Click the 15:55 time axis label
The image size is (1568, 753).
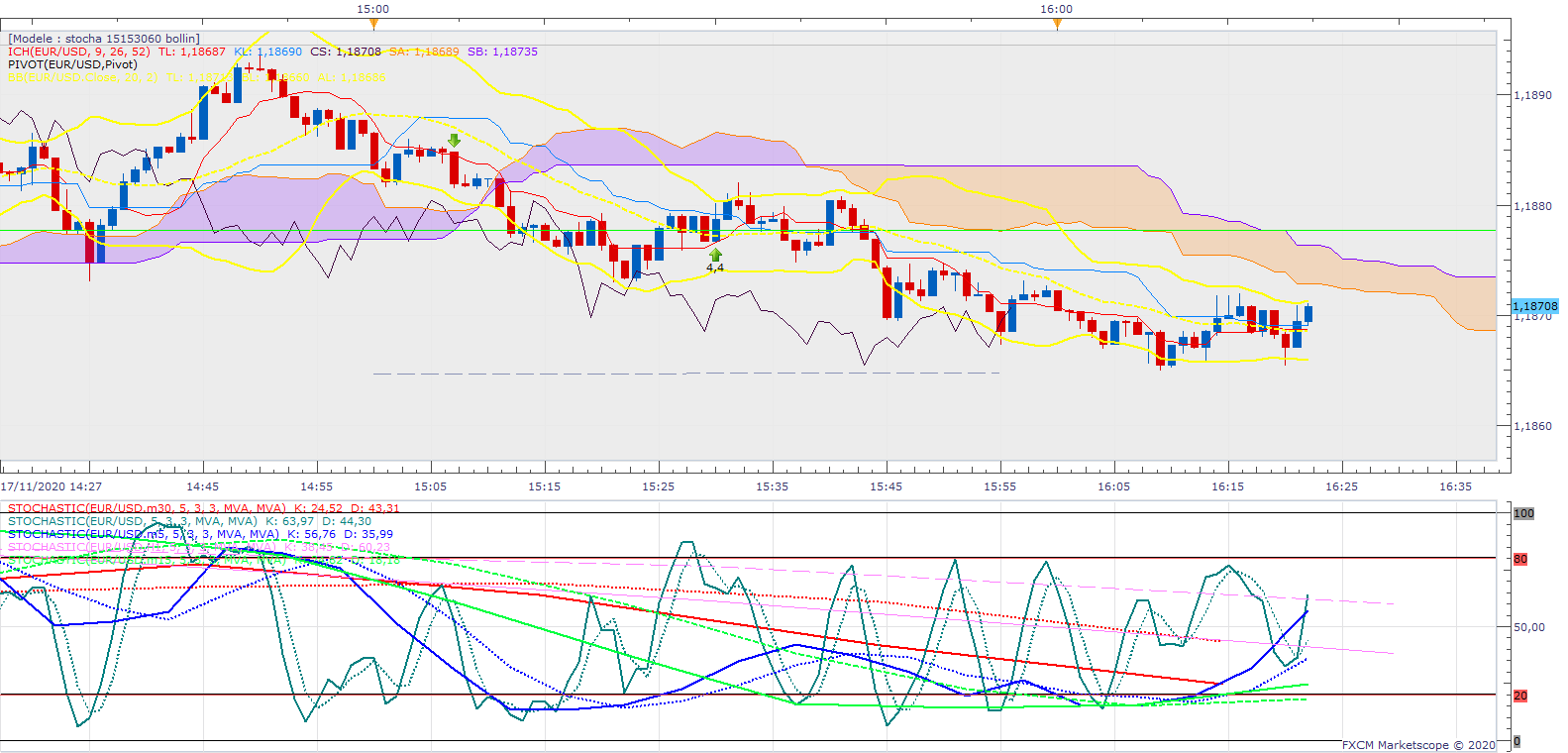(x=1000, y=486)
